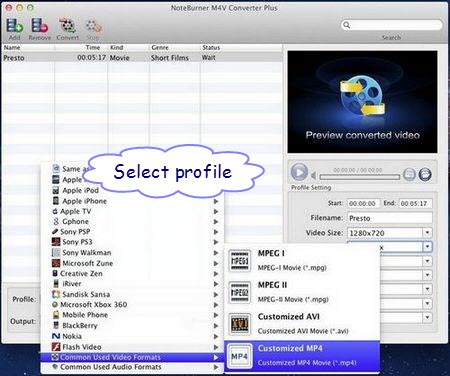
Task: Expand Common Used Audio Formats arrow
Action: click(216, 367)
